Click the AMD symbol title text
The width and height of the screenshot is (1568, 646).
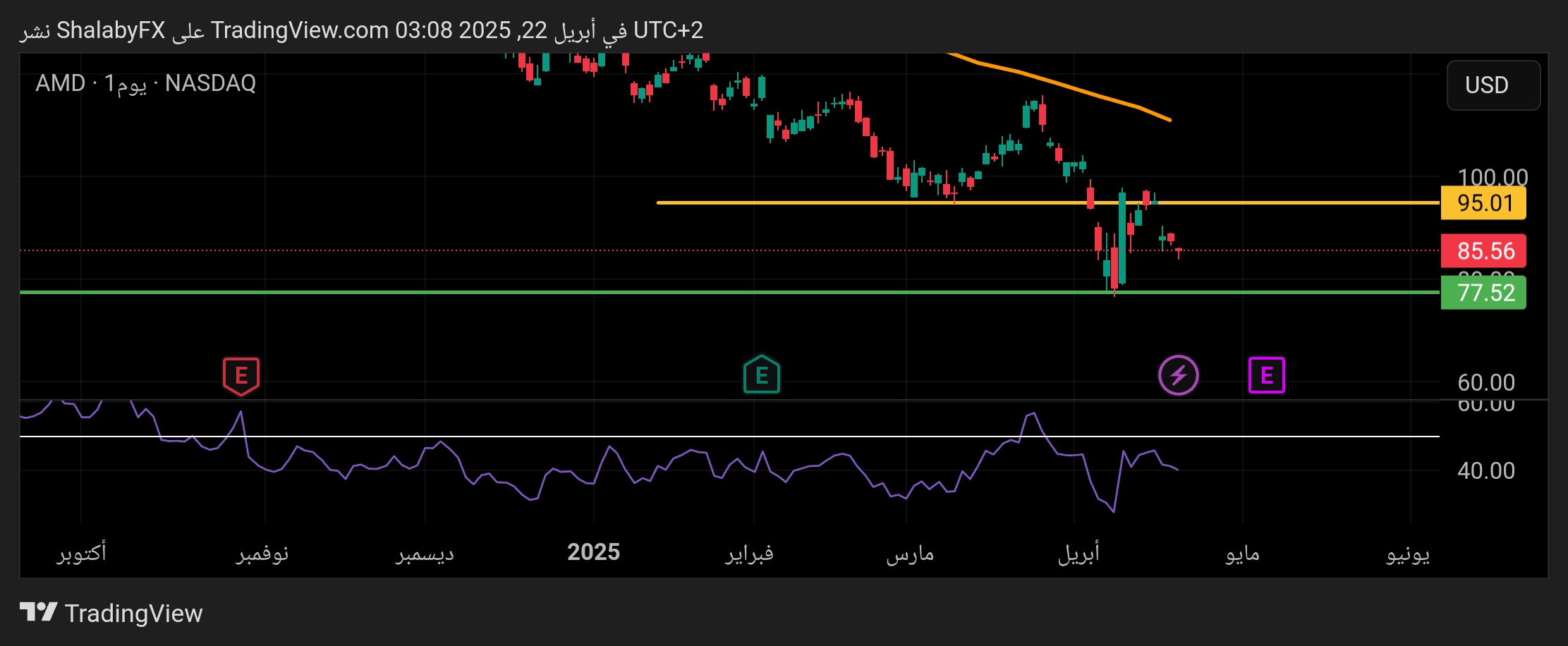pyautogui.click(x=61, y=83)
